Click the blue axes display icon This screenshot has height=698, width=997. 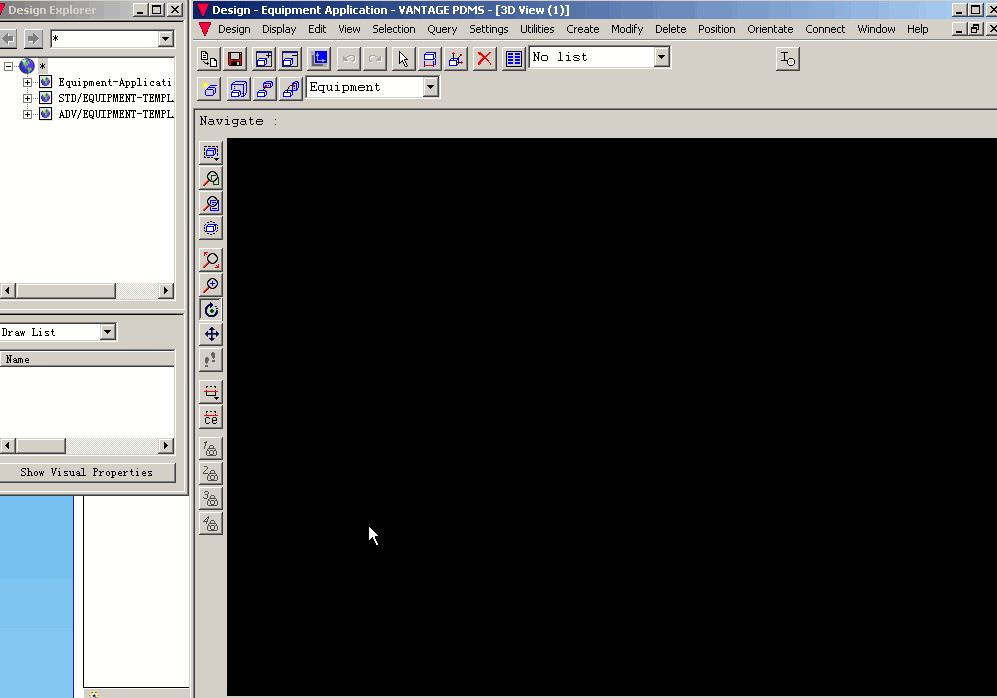tap(319, 59)
